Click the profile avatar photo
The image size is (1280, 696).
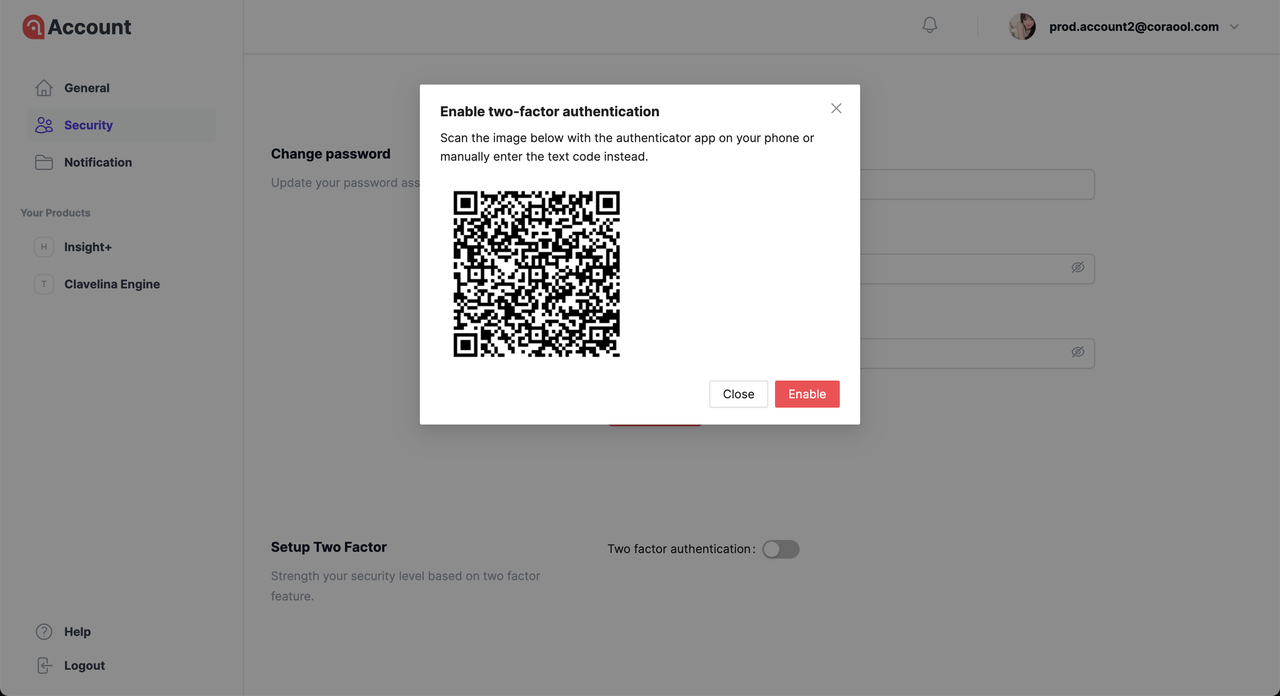(1021, 26)
